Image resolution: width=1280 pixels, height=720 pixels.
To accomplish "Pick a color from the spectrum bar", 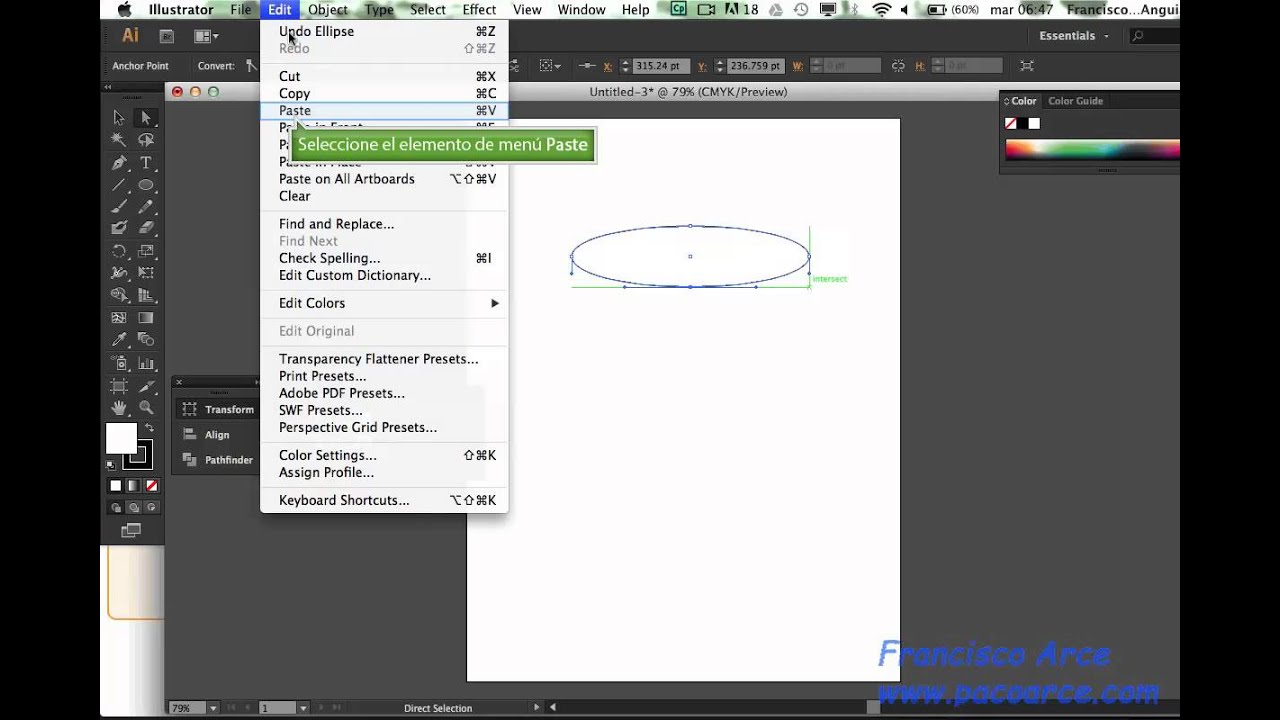I will (x=1092, y=150).
